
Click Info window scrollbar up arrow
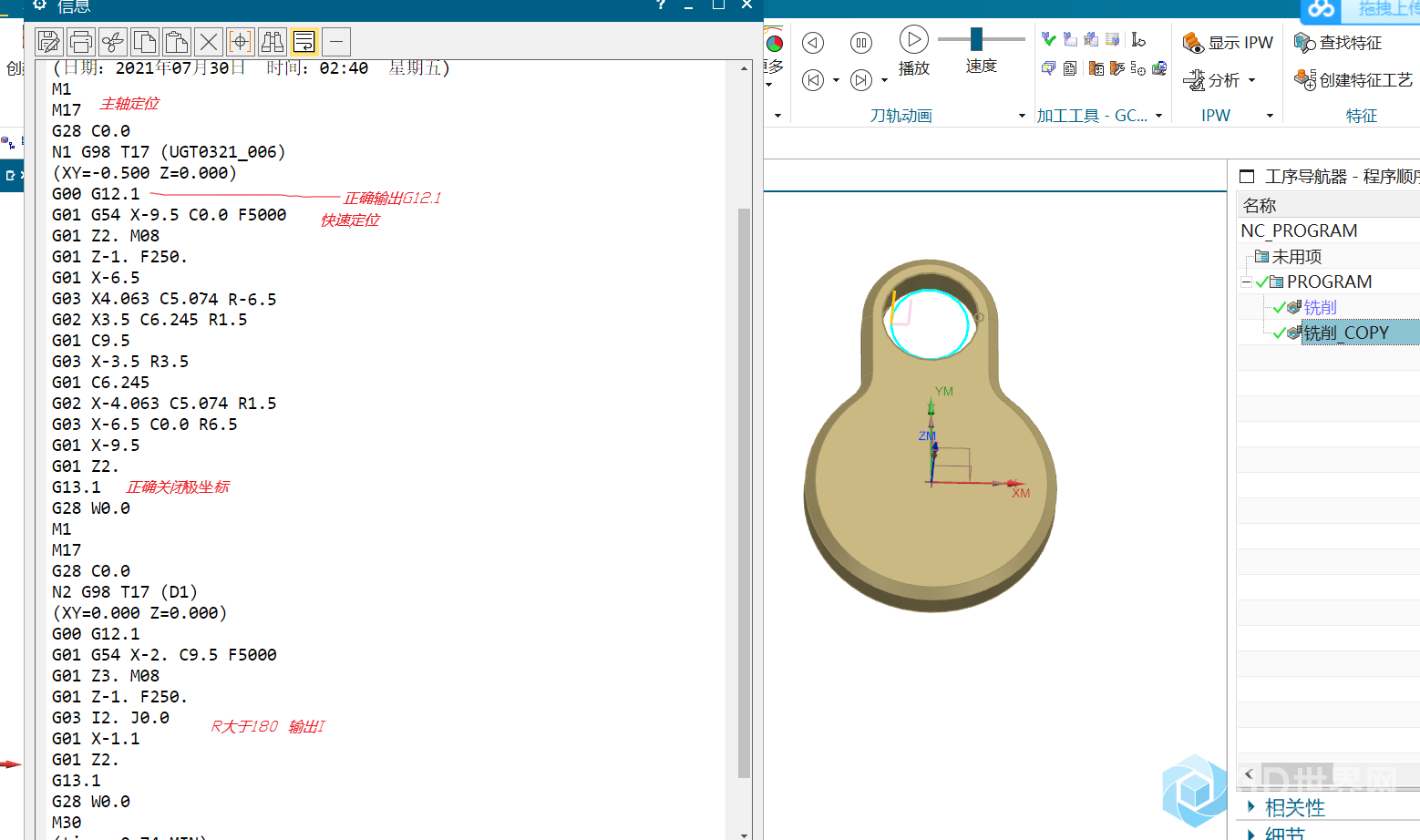pyautogui.click(x=744, y=68)
